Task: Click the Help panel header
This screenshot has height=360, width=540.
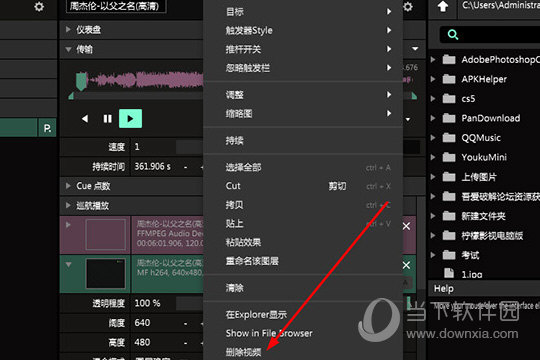Action: click(484, 288)
